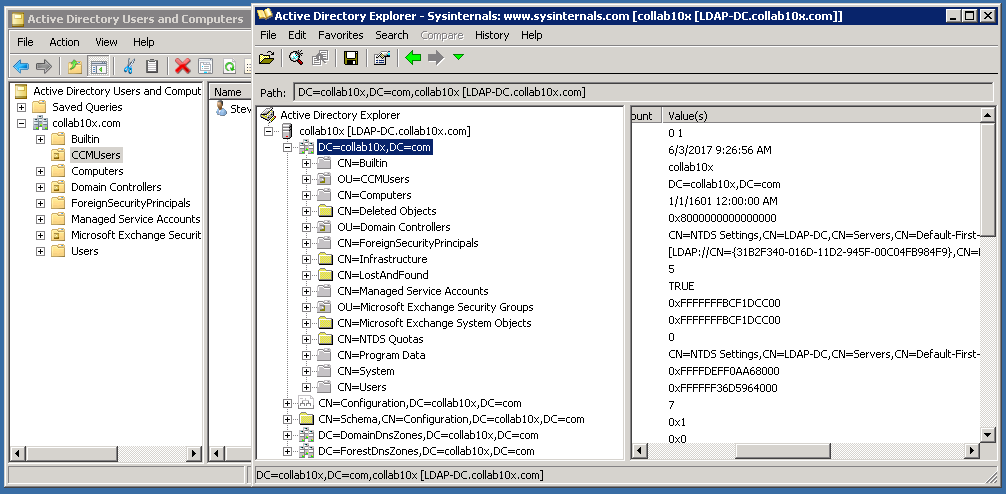
Task: Open the Edit menu in AD Explorer
Action: pyautogui.click(x=297, y=35)
